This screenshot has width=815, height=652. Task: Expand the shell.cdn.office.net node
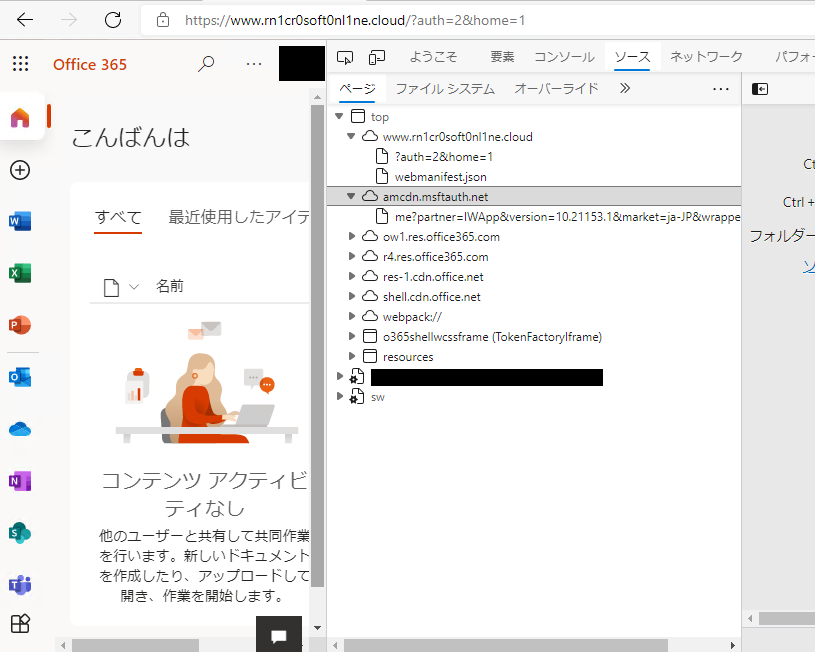(x=352, y=296)
